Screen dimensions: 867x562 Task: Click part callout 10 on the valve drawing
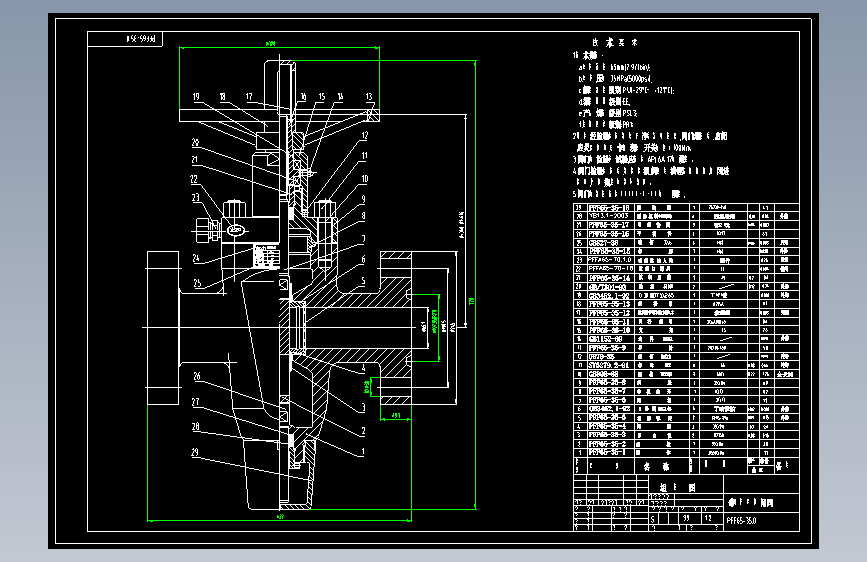click(x=364, y=179)
